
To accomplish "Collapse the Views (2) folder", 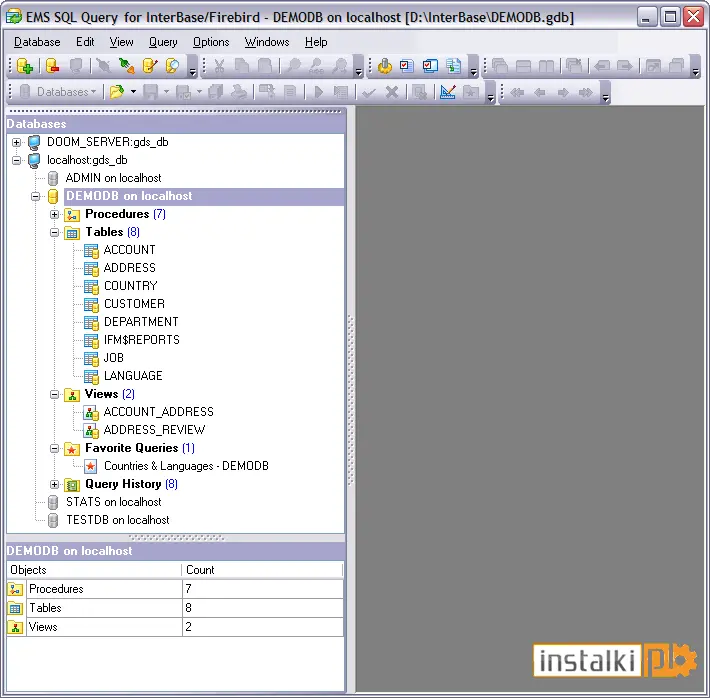I will pos(54,395).
